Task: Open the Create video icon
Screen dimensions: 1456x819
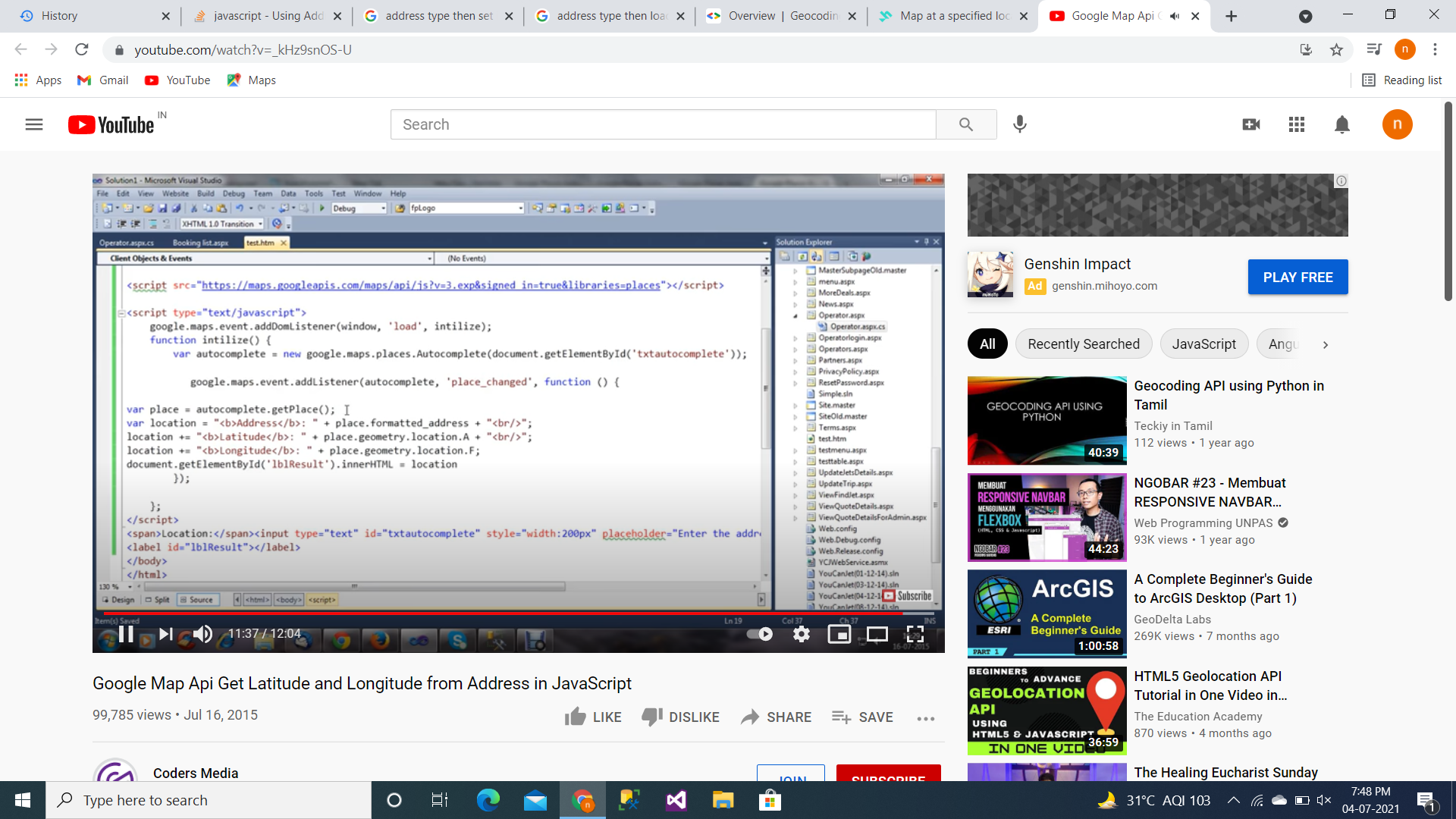Action: (x=1251, y=124)
